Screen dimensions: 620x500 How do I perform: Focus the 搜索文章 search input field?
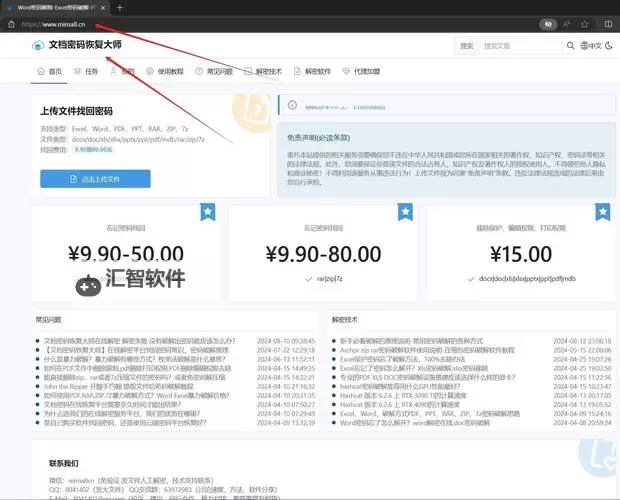(520, 46)
